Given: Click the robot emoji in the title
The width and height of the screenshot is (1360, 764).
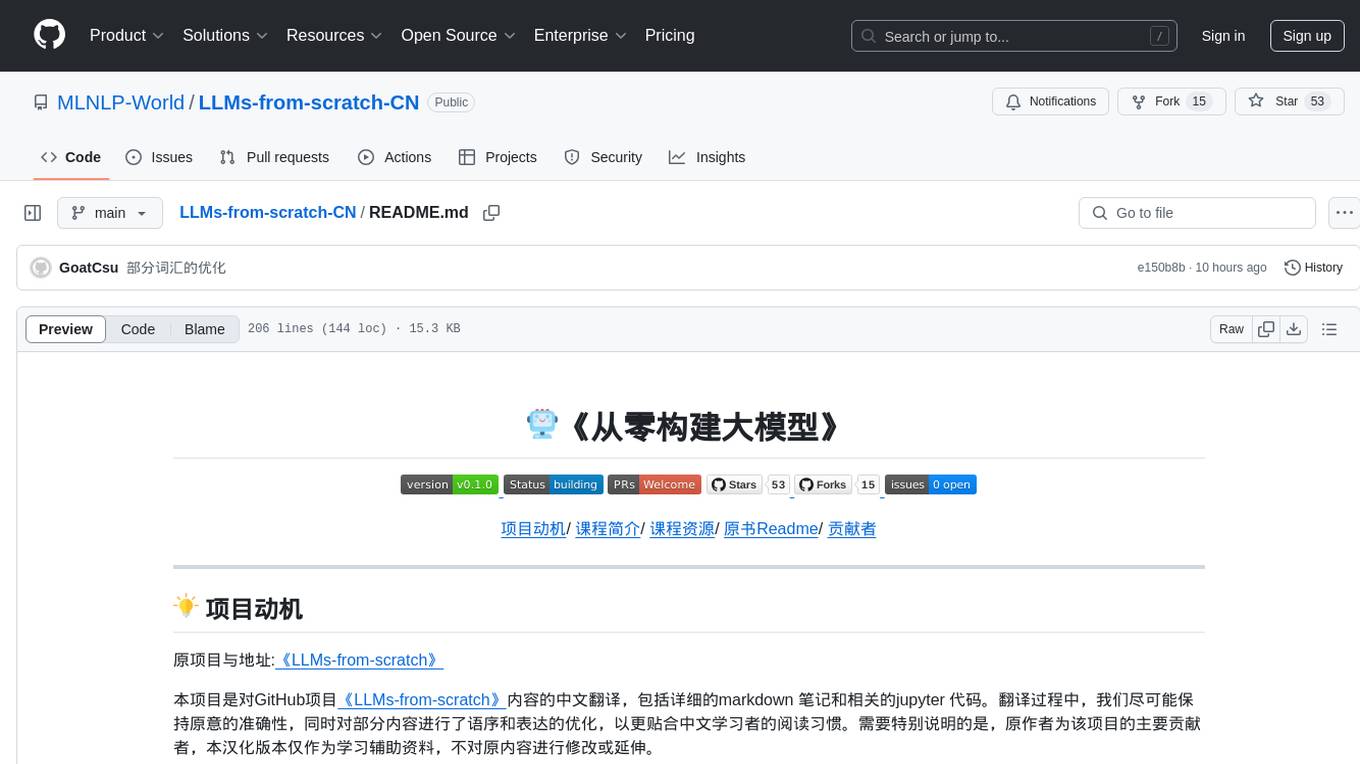Looking at the screenshot, I should tap(542, 424).
